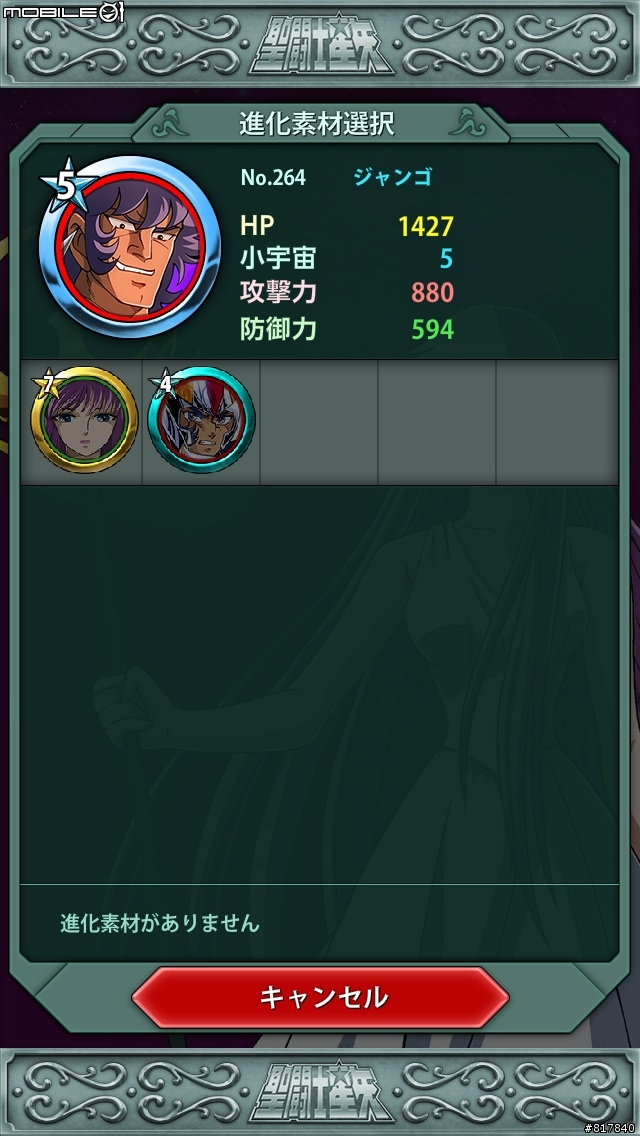The height and width of the screenshot is (1136, 640).
Task: Tap the 進化素材選択 title header
Action: pyautogui.click(x=317, y=124)
